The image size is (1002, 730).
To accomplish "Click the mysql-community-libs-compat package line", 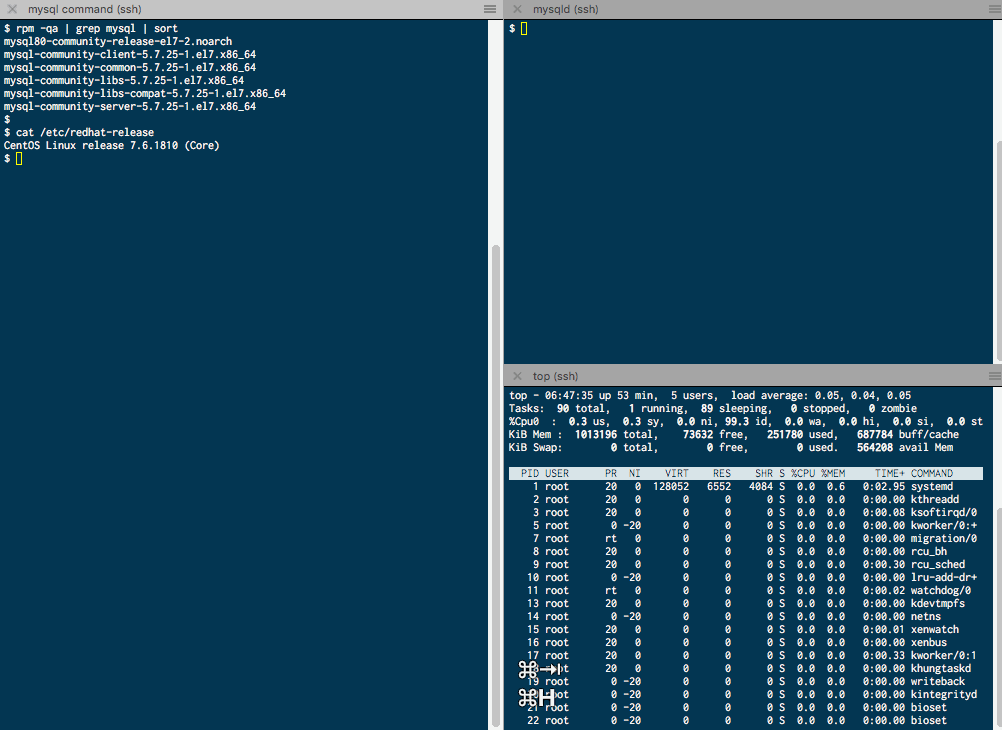I will tap(145, 93).
